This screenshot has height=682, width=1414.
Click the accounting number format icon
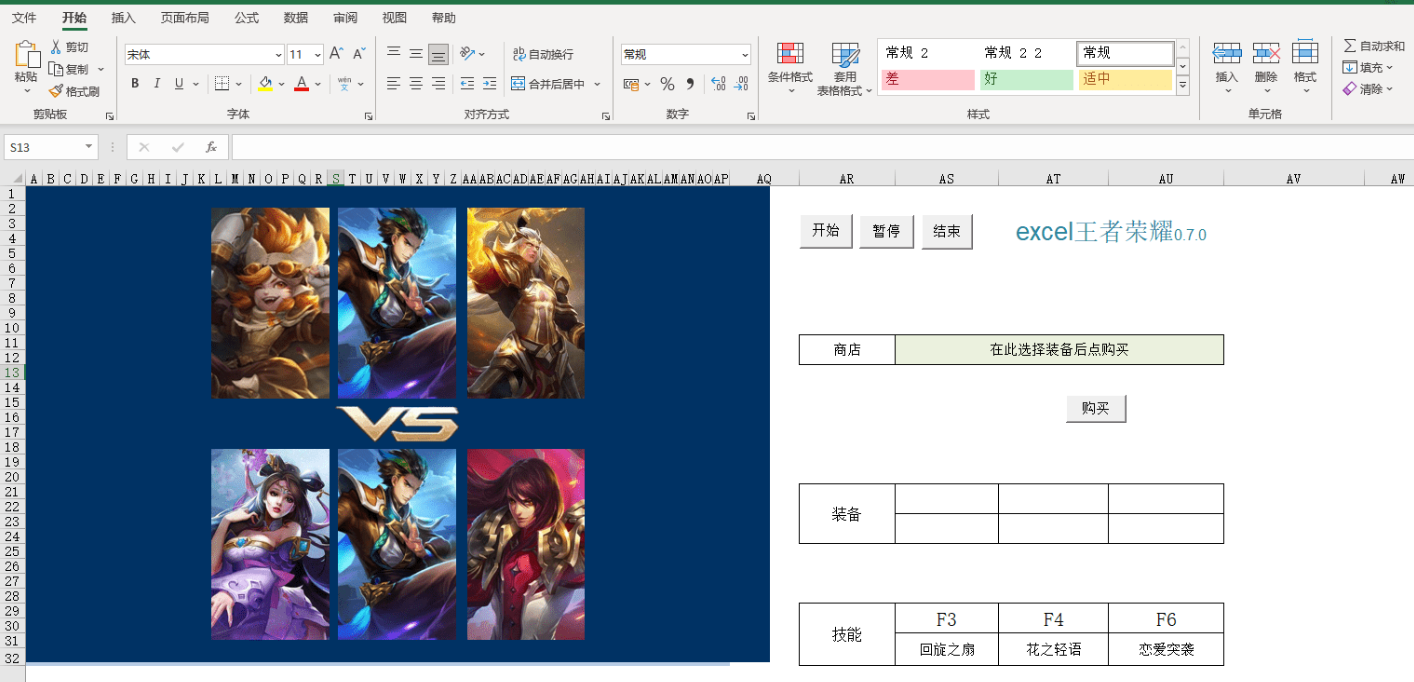pos(631,84)
